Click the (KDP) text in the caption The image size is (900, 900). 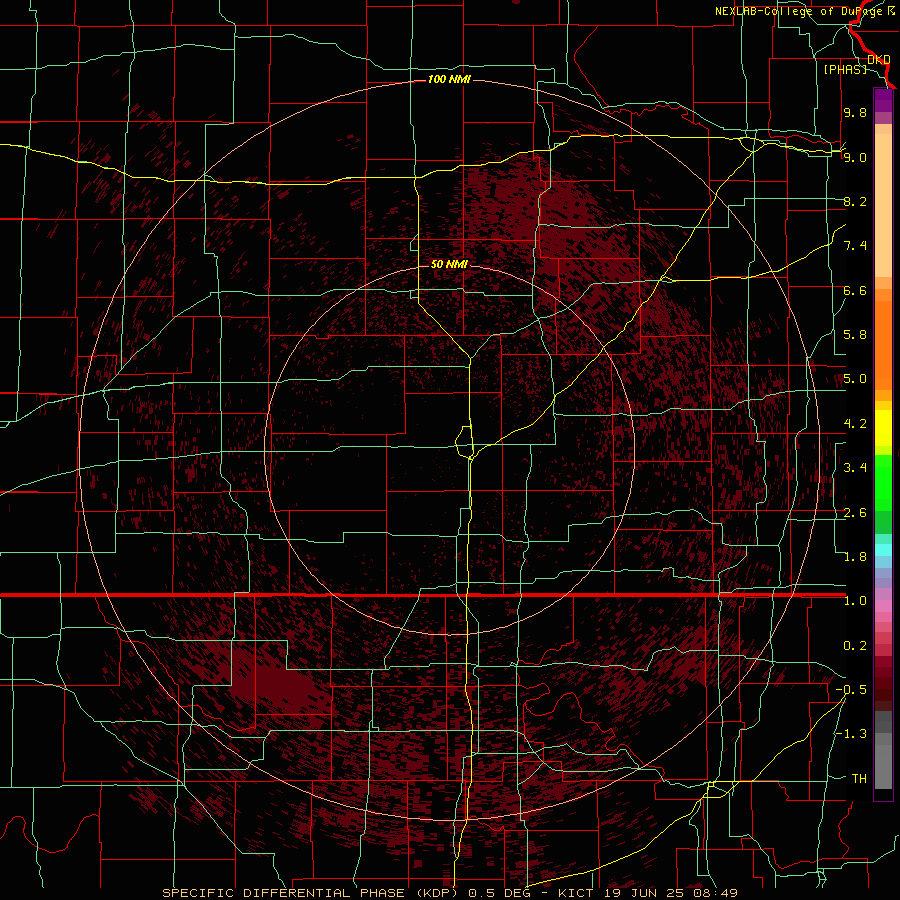pos(437,893)
